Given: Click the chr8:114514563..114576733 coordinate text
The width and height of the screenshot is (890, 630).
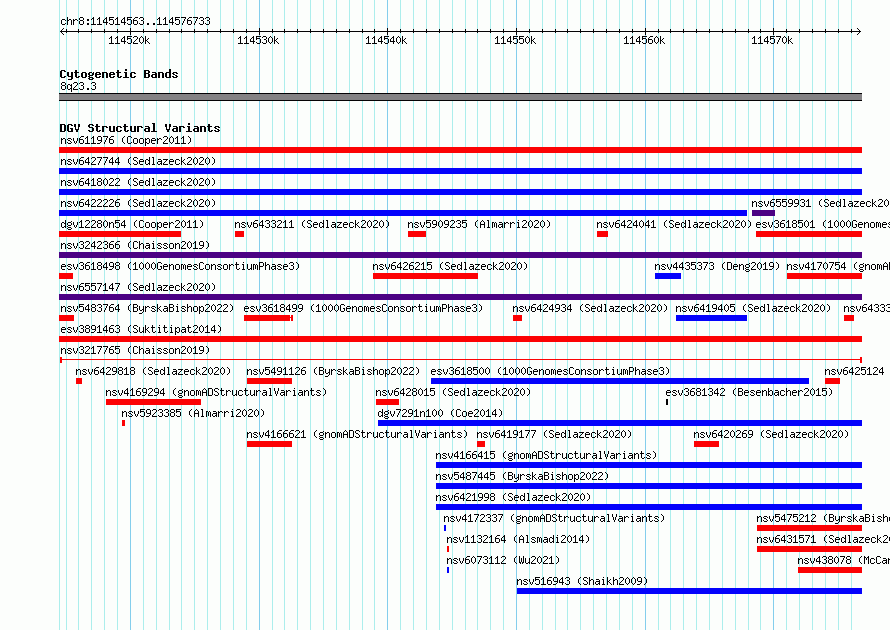Looking at the screenshot, I should [x=135, y=21].
